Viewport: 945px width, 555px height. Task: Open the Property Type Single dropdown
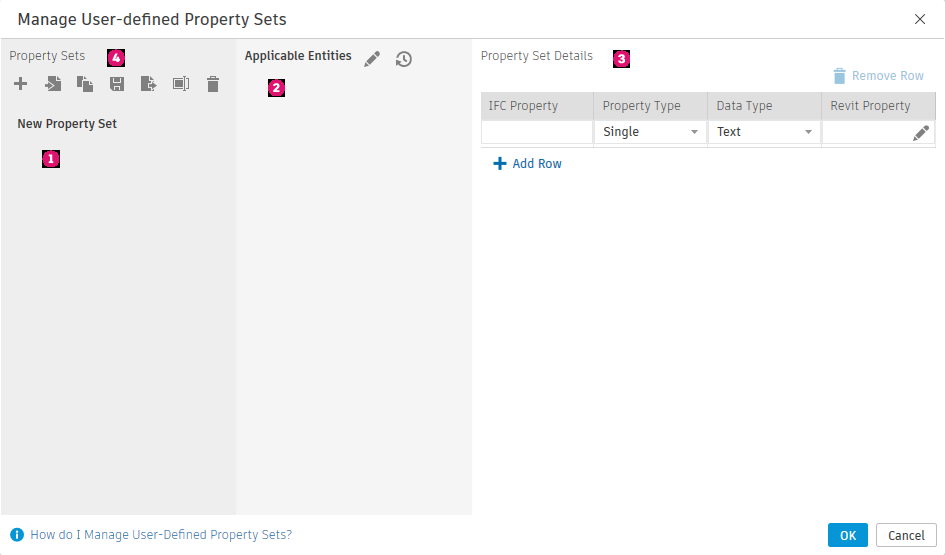click(650, 132)
